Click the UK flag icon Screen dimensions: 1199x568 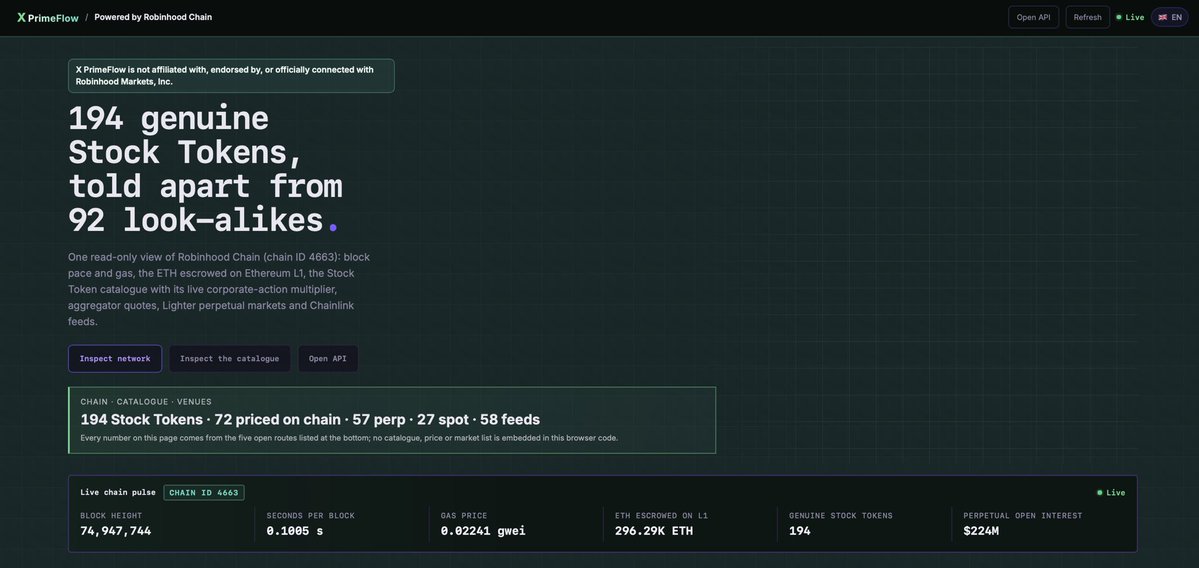pyautogui.click(x=1162, y=17)
